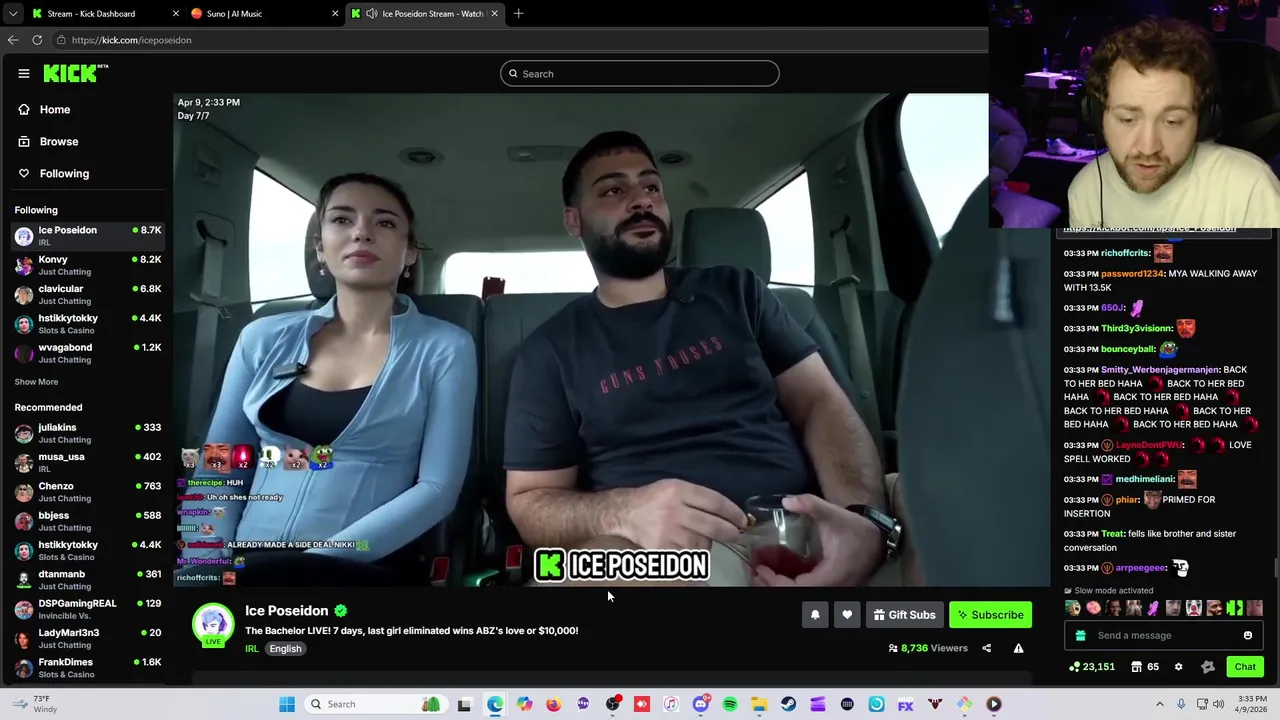
Task: Click the 23,151 channel points balance
Action: click(1091, 667)
